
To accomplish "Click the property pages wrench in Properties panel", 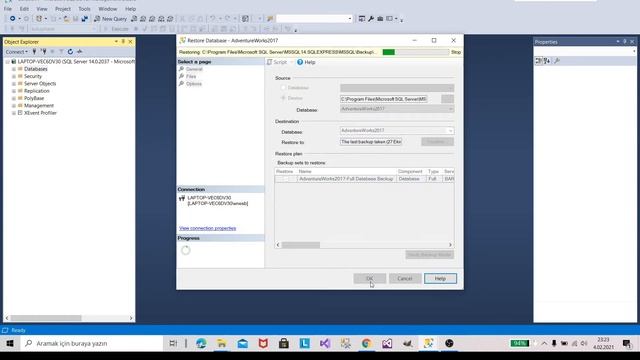I will point(557,61).
